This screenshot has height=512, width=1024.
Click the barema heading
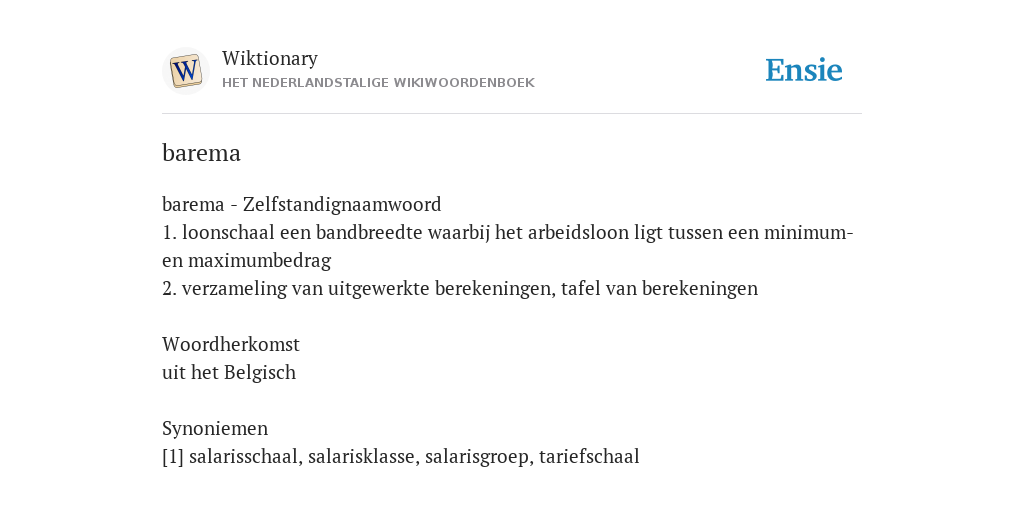point(201,153)
